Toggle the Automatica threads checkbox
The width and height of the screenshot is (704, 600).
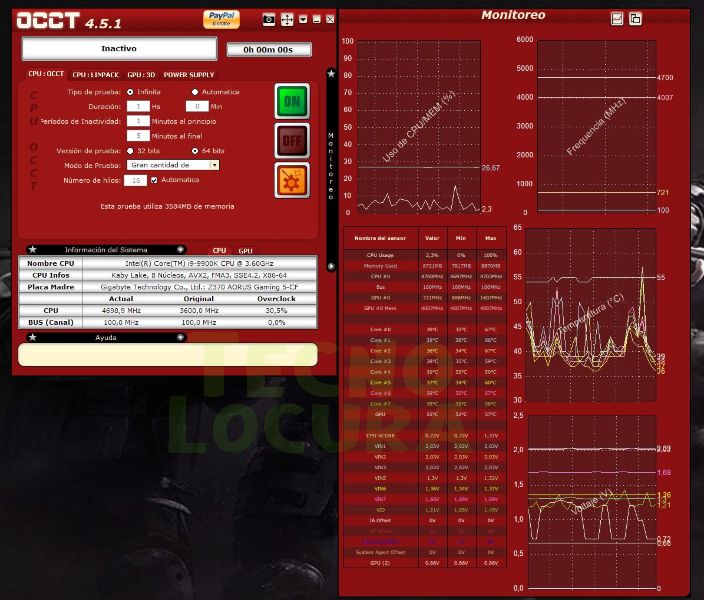click(154, 180)
